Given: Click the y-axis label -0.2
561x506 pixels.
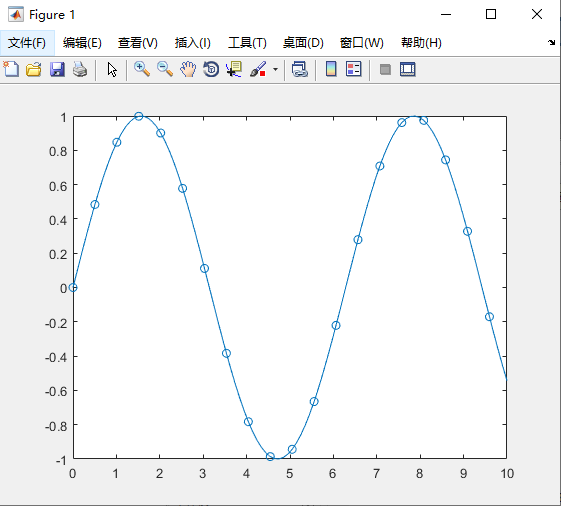Looking at the screenshot, I should [56, 323].
